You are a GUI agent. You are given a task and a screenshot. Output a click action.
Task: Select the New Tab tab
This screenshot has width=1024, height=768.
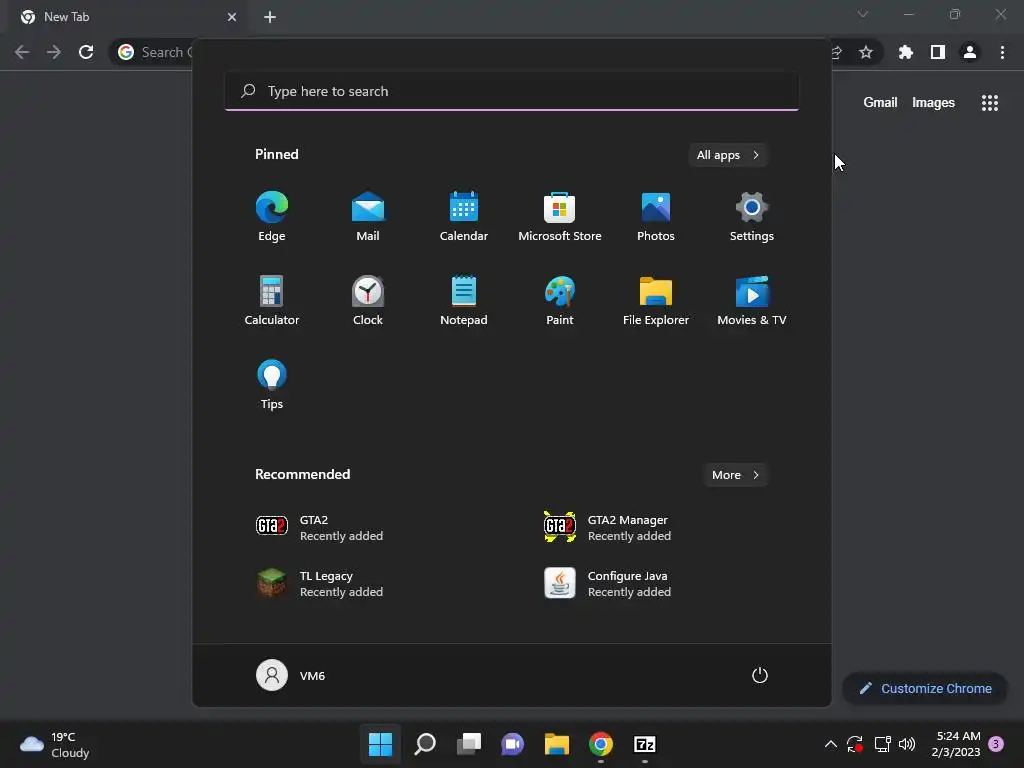[128, 17]
